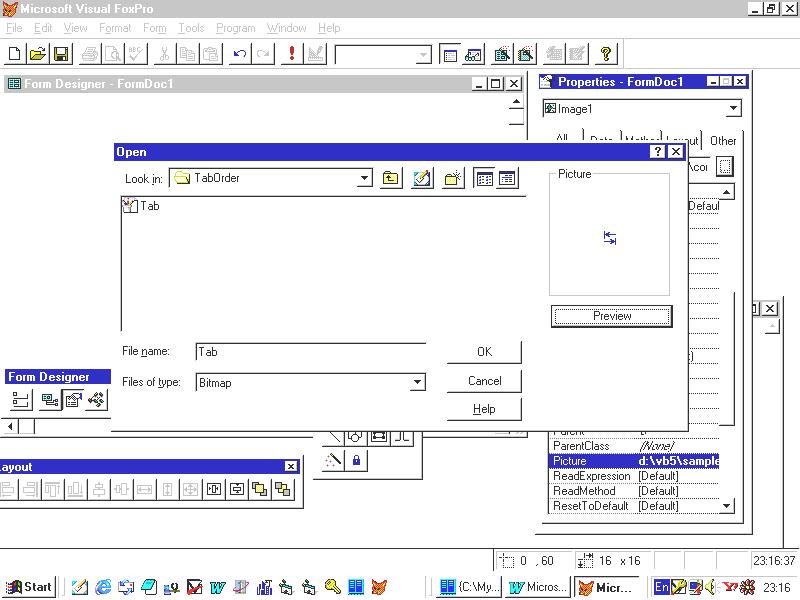Click Set Tab Order icon in Form Designer toolbar
Viewport: 800px width, 600px height.
pos(20,399)
